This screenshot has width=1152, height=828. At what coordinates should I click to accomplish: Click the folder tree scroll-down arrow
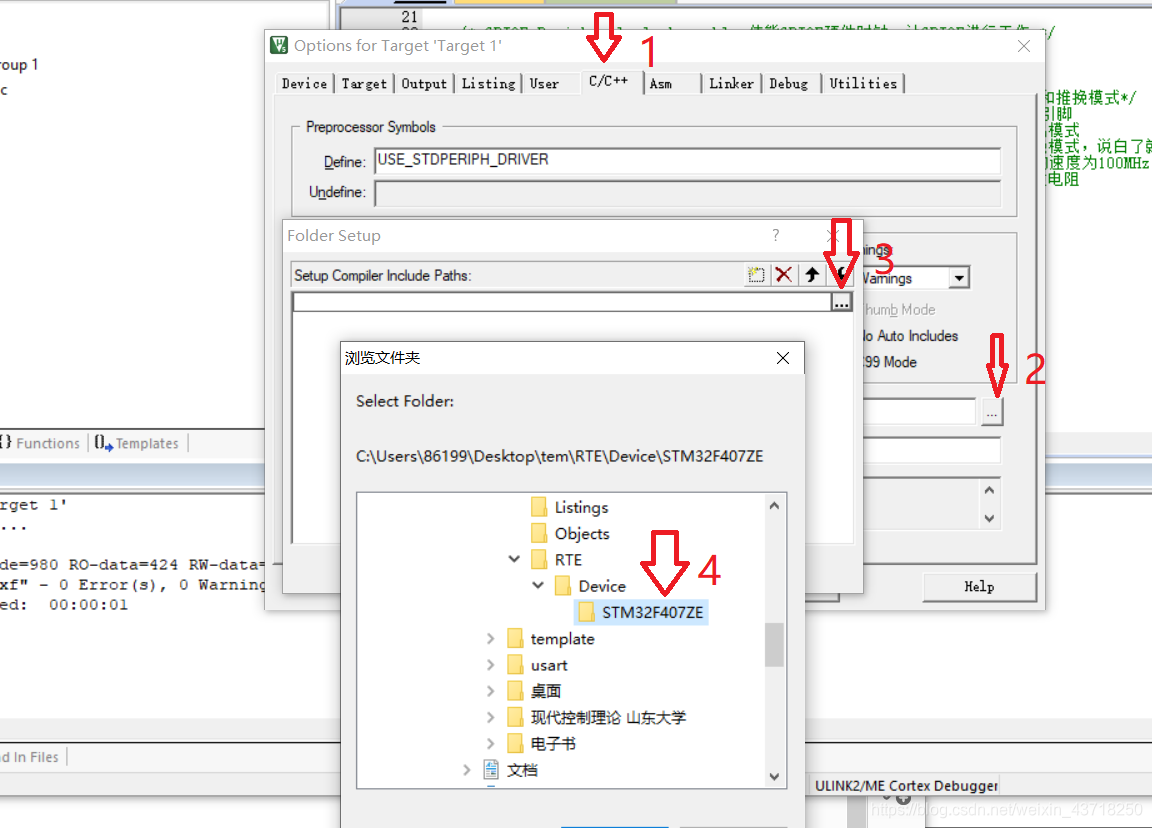click(x=774, y=777)
